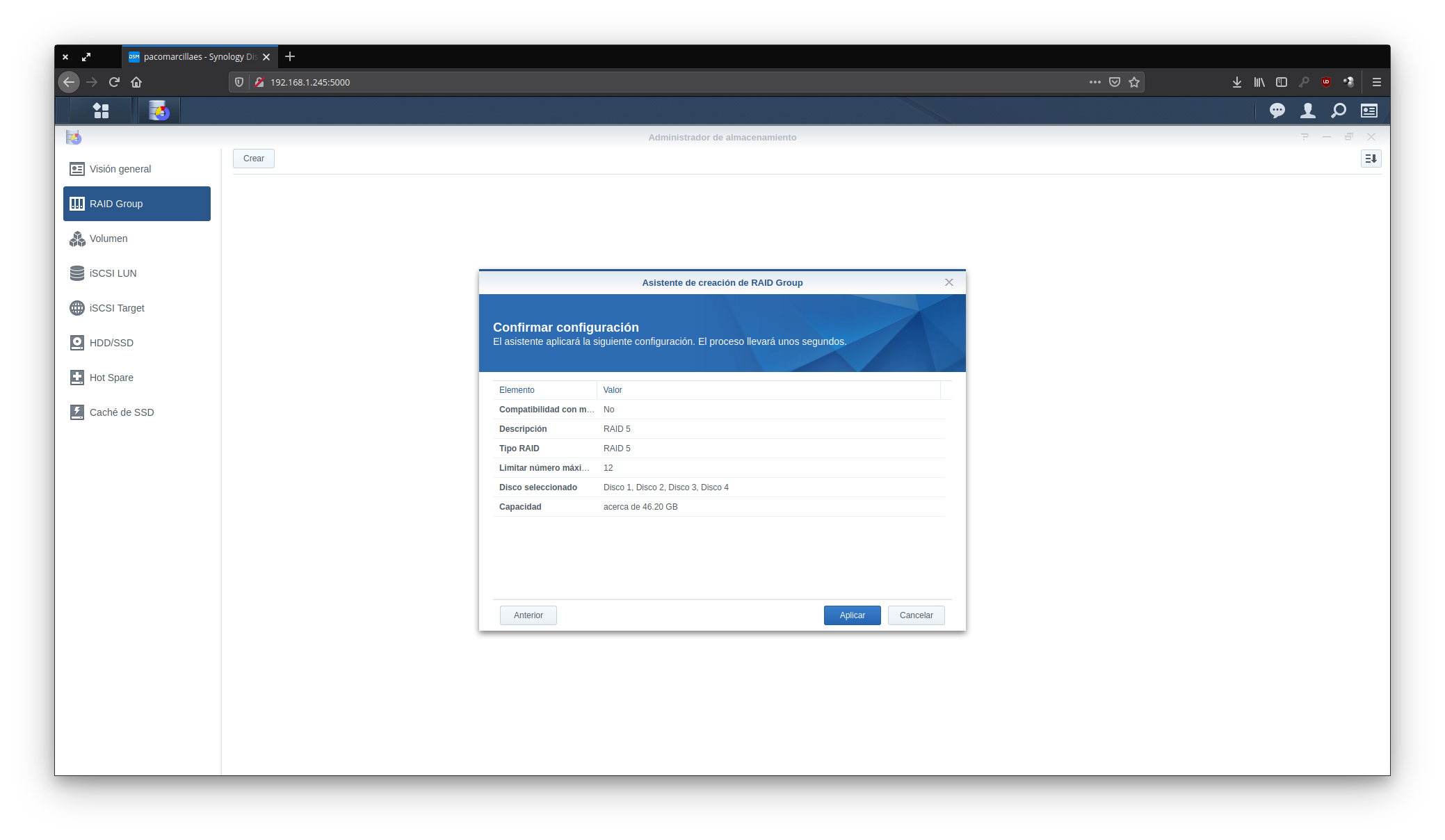Click the Storage Manager taskbar icon
The image size is (1445, 840).
[159, 111]
